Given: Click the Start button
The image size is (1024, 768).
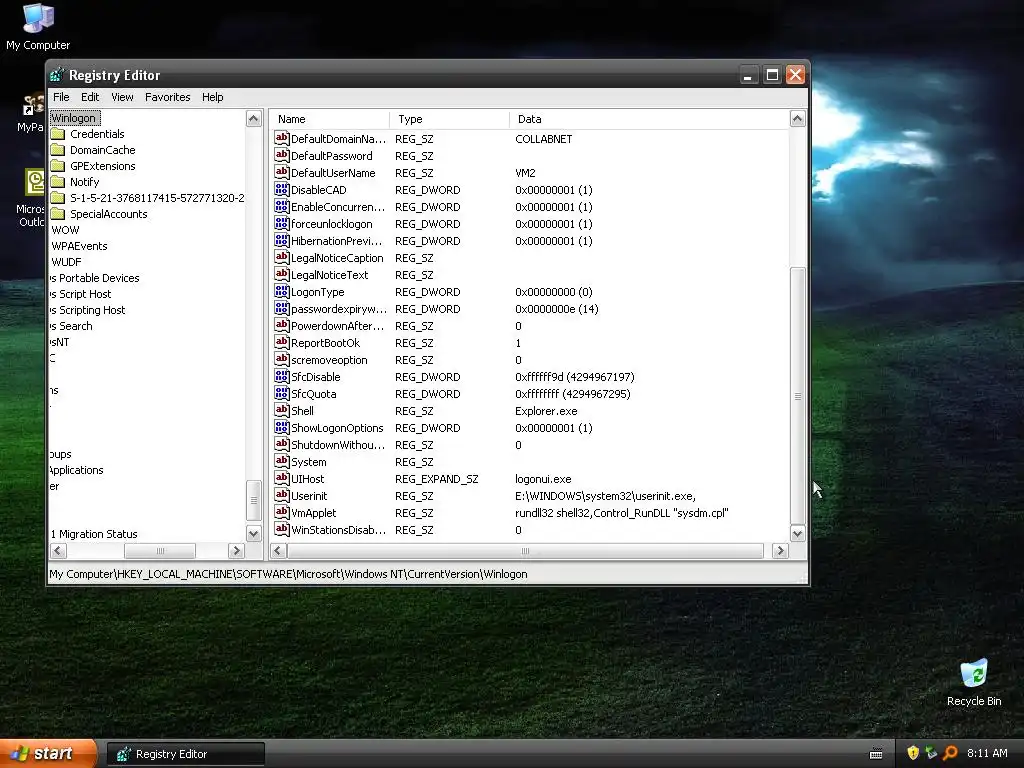Looking at the screenshot, I should click(x=48, y=754).
